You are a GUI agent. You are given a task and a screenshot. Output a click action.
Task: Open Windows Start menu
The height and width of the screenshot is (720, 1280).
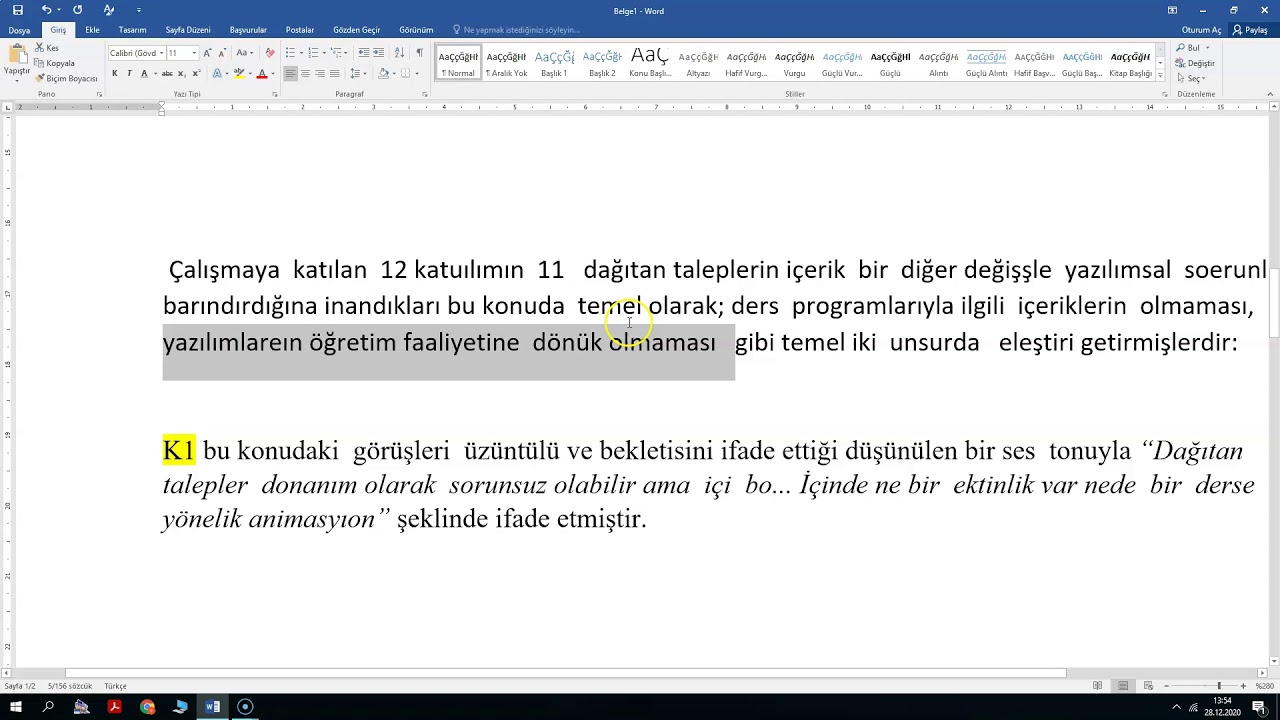pyautogui.click(x=16, y=707)
